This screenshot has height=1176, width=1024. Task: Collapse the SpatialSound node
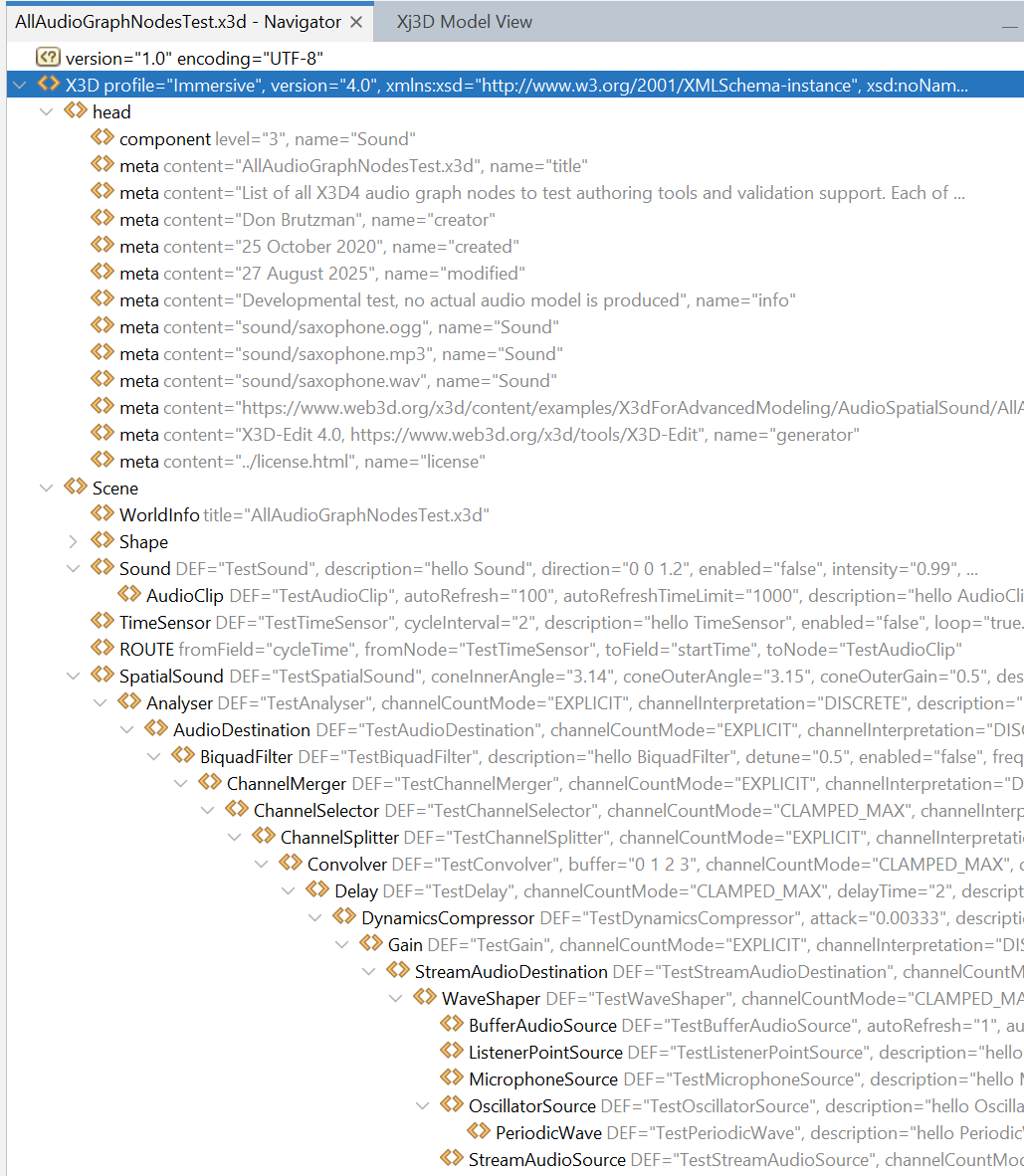point(73,676)
